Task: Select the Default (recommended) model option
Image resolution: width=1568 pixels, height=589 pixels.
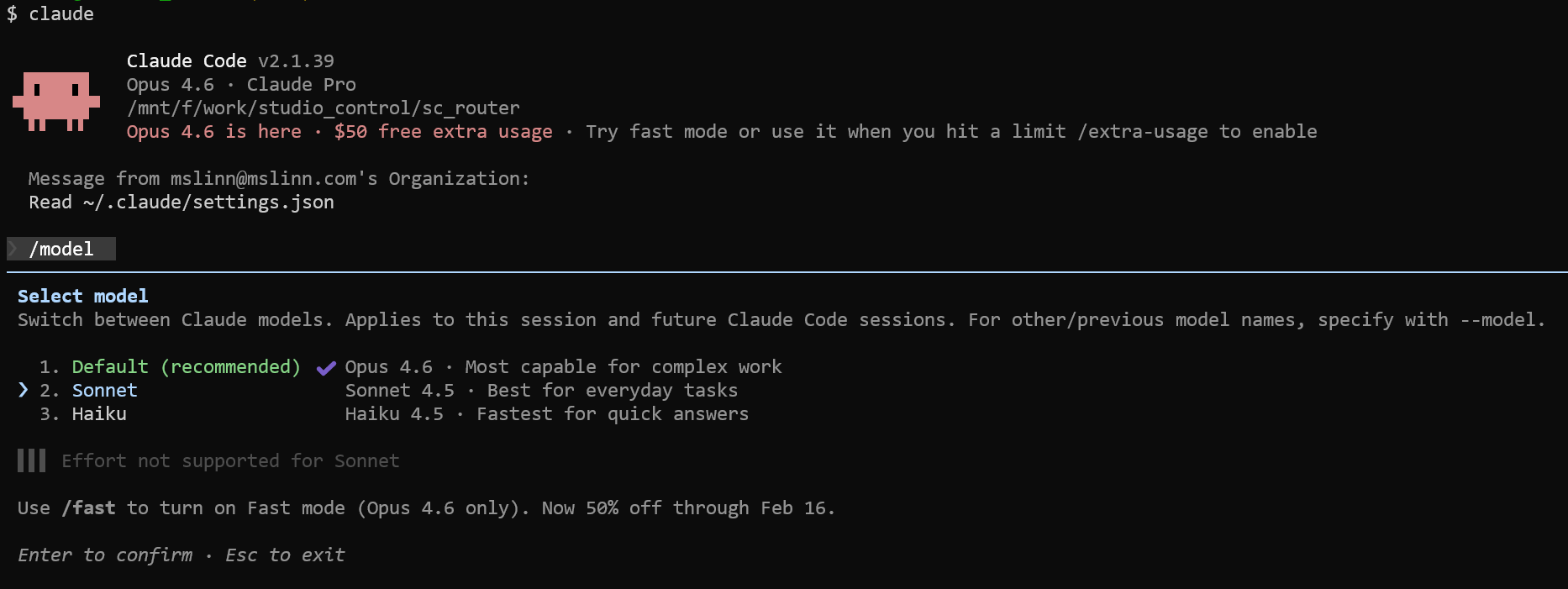Action: point(186,367)
